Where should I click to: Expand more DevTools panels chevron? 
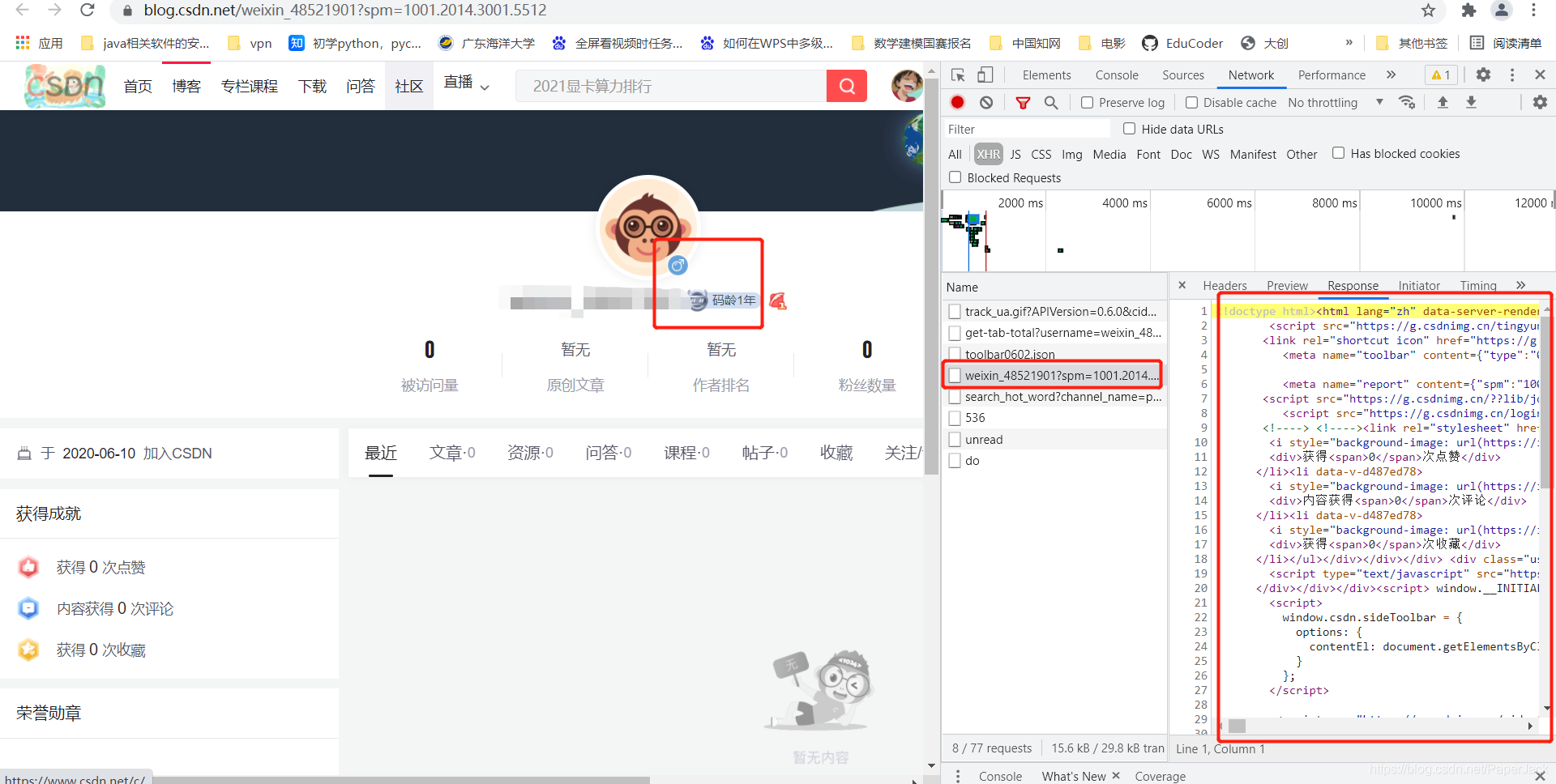point(1391,75)
